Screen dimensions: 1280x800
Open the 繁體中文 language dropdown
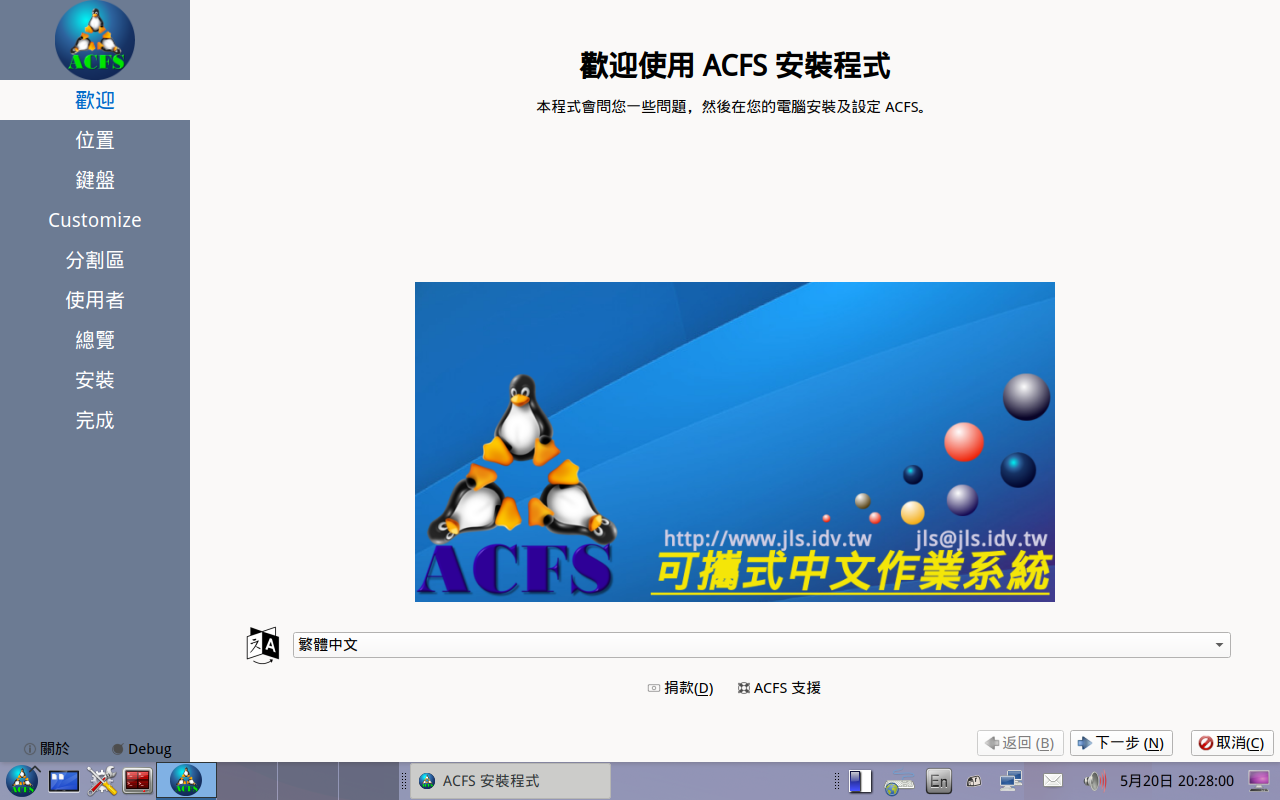coord(761,645)
